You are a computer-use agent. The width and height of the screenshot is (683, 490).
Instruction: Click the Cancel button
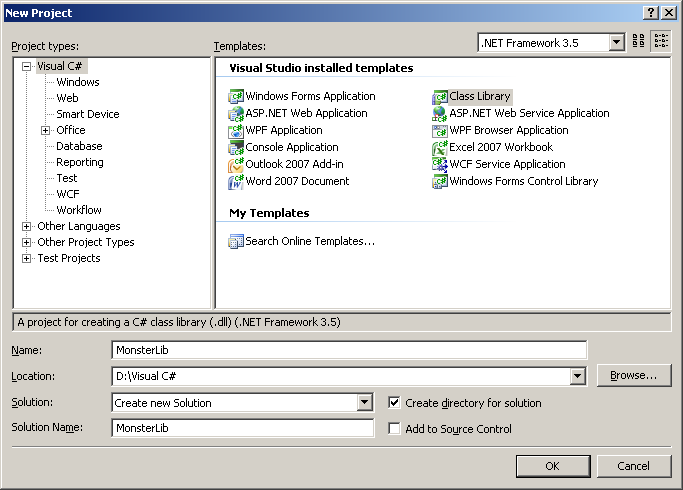point(634,466)
